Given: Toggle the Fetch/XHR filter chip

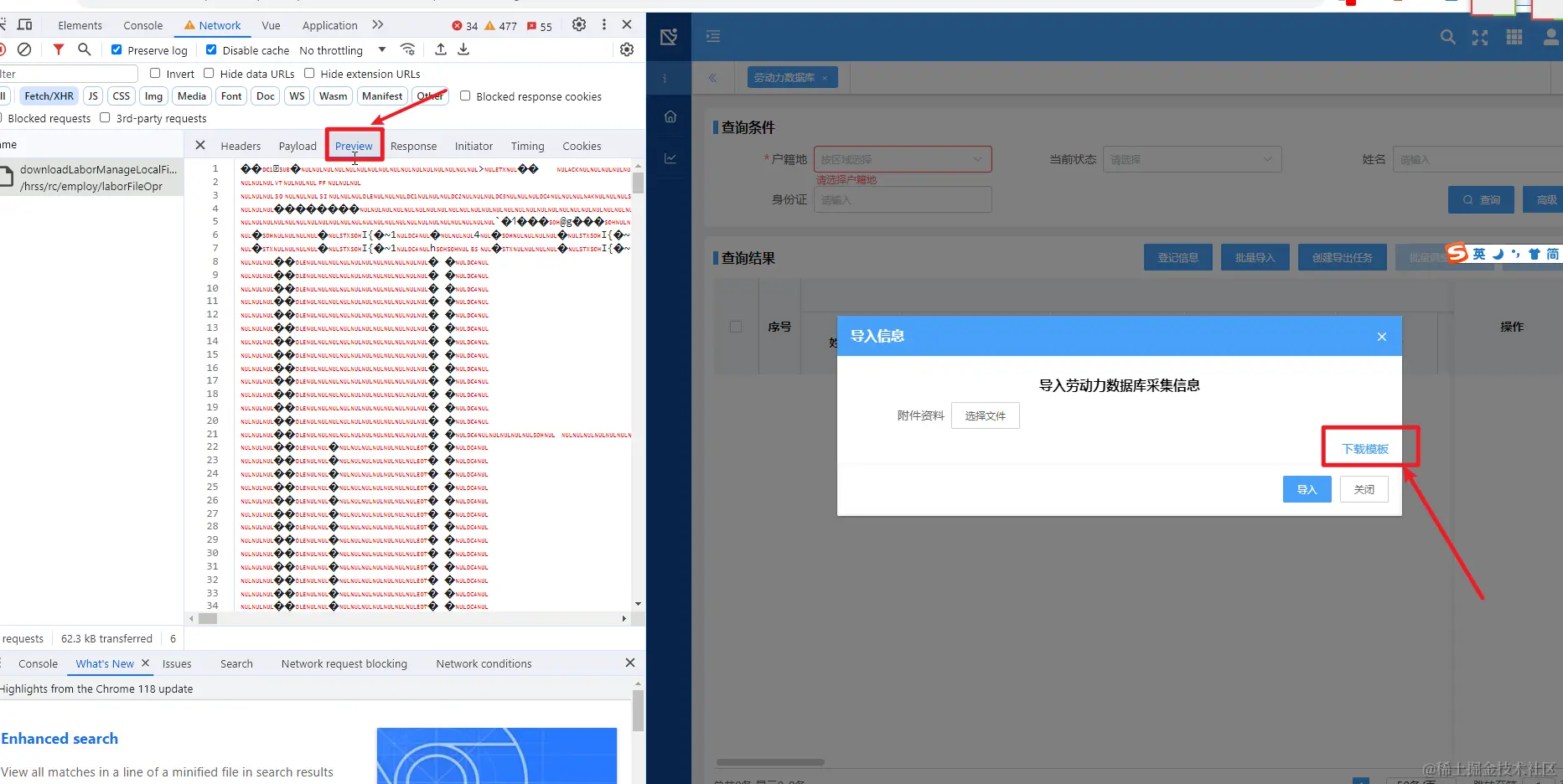Looking at the screenshot, I should [49, 96].
